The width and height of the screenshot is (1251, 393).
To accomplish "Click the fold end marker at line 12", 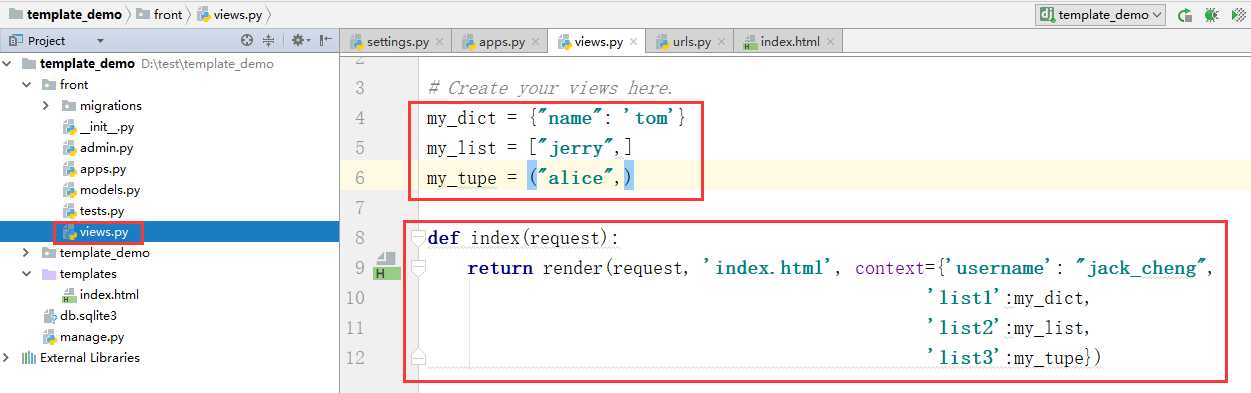I will (x=418, y=357).
